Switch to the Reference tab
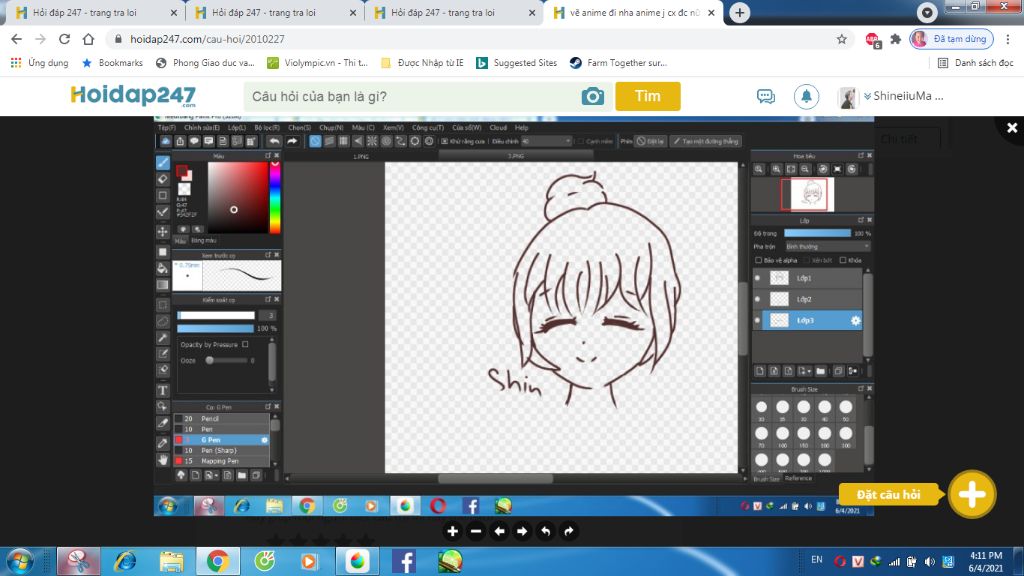The image size is (1024, 576). click(798, 479)
